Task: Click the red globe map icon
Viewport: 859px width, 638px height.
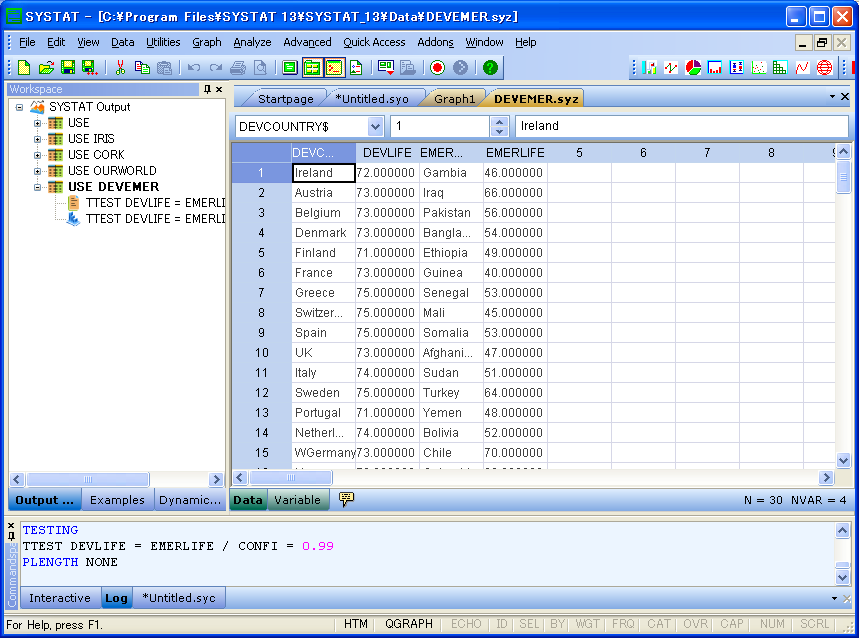Action: (x=824, y=67)
